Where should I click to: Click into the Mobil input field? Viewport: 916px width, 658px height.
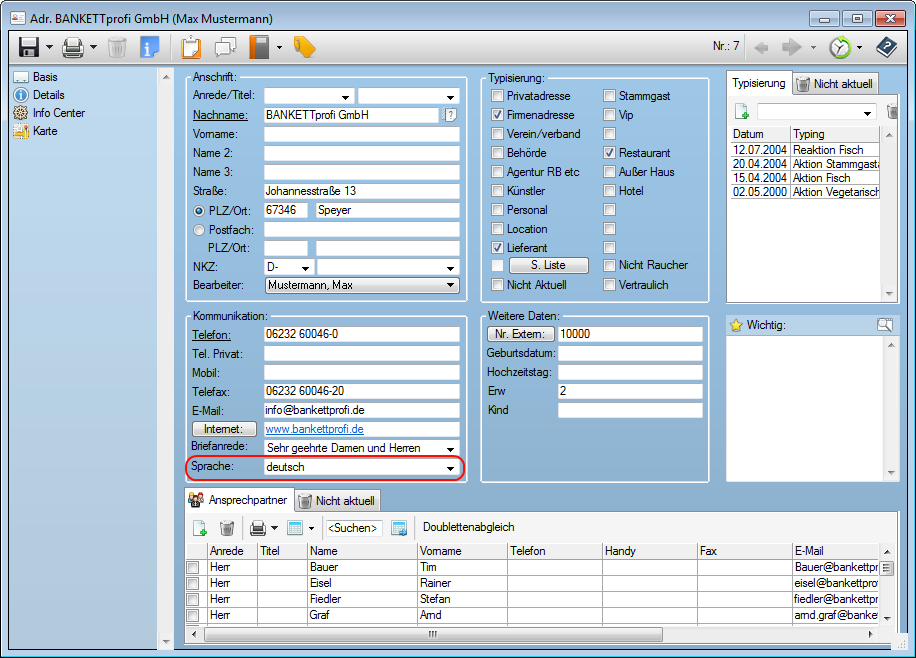pyautogui.click(x=361, y=372)
